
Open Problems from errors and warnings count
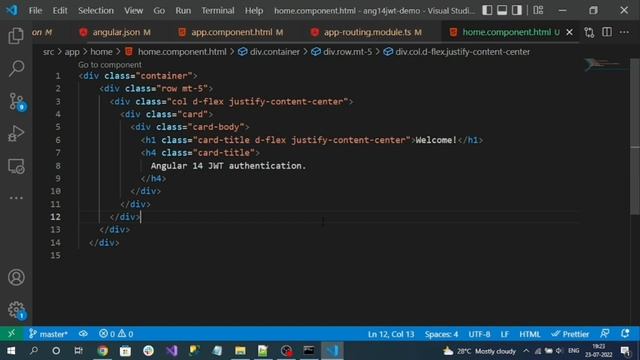116,334
